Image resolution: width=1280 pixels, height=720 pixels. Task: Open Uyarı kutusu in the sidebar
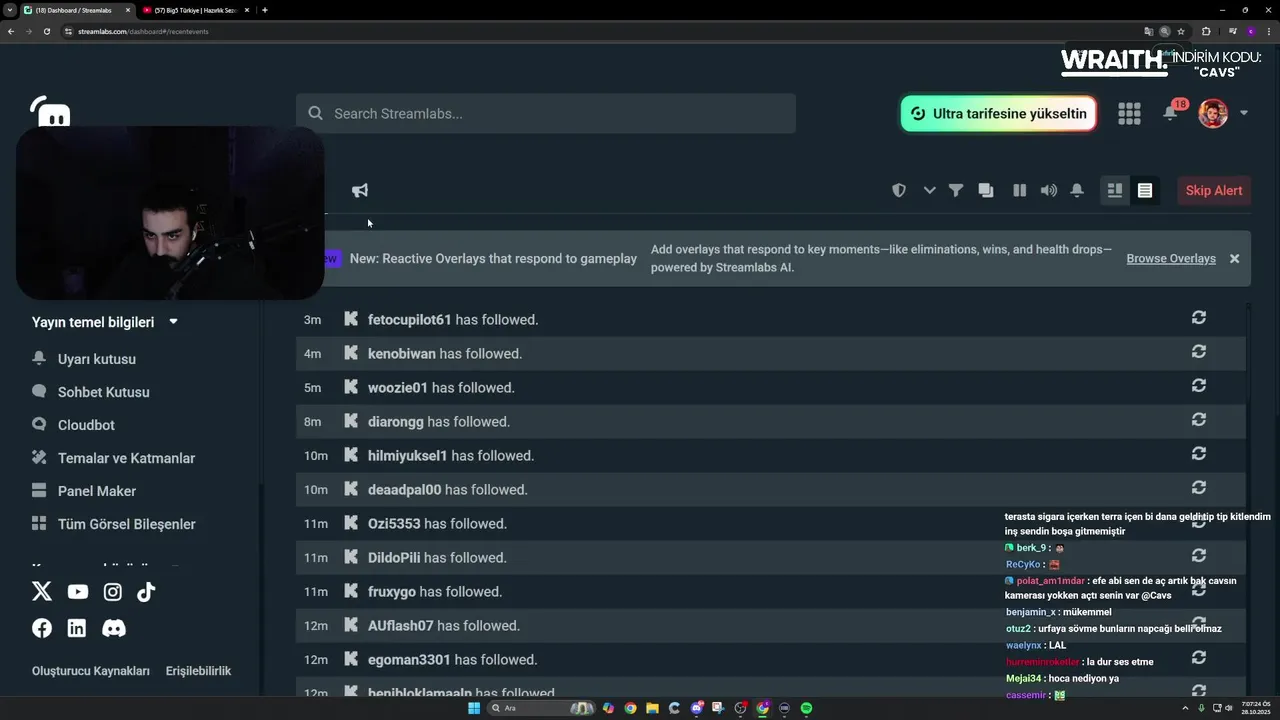tap(84, 359)
